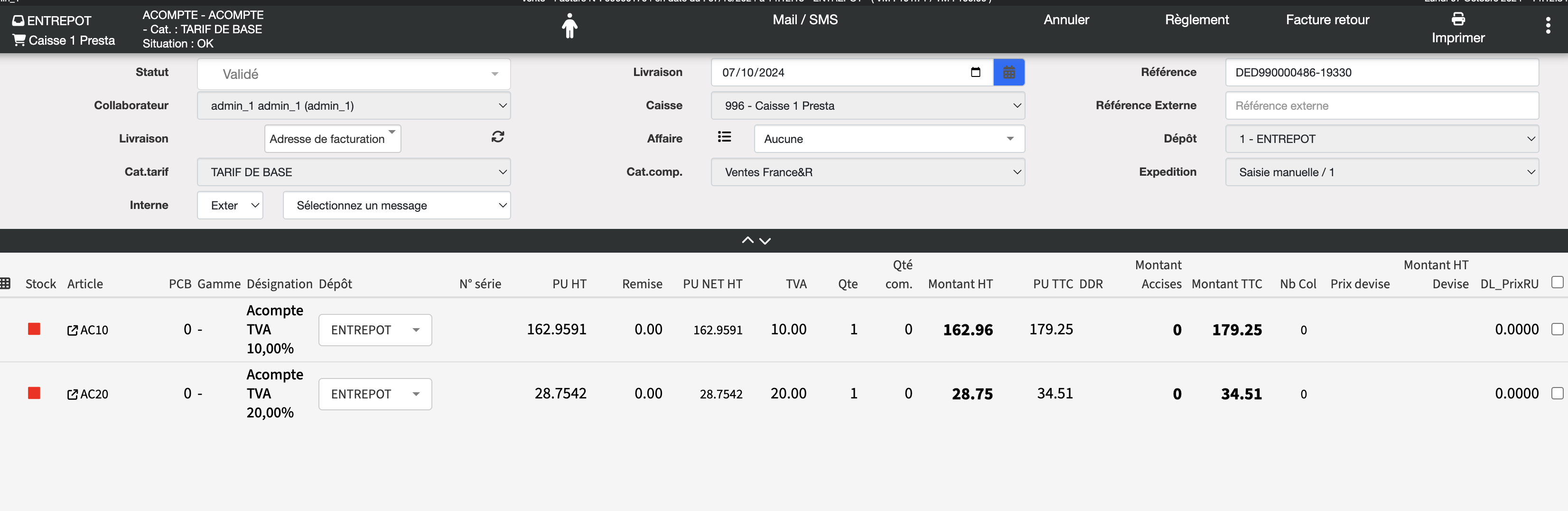Check the checkbox on the AC10 row
Image resolution: width=1568 pixels, height=511 pixels.
point(1557,329)
